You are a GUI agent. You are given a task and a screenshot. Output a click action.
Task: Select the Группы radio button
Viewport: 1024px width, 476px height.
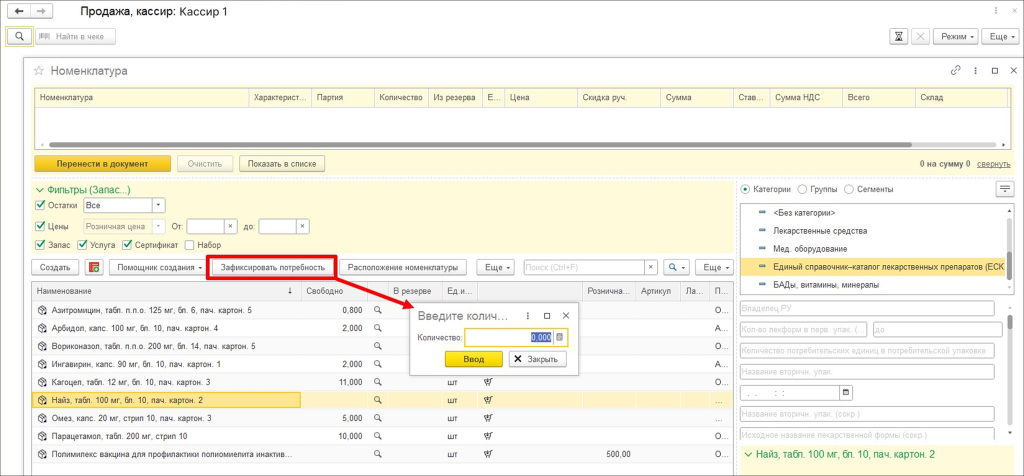point(801,189)
